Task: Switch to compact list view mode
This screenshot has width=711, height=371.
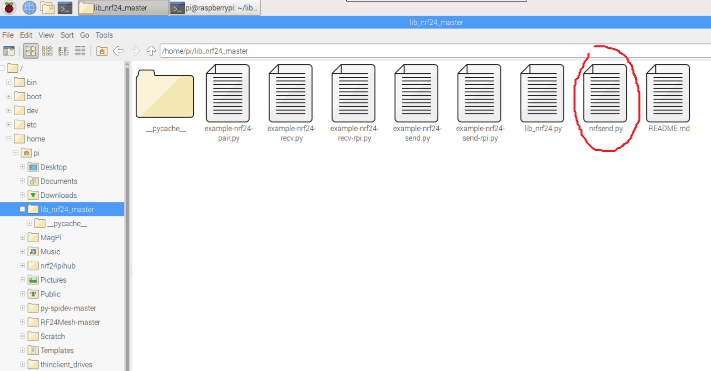Action: (x=63, y=51)
